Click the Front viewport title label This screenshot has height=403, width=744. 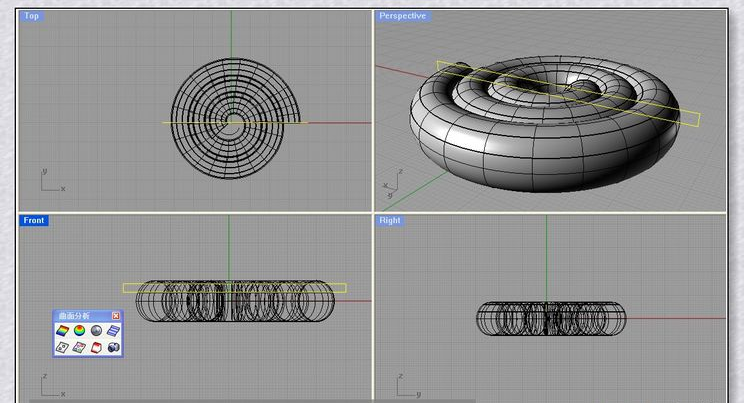(x=34, y=220)
